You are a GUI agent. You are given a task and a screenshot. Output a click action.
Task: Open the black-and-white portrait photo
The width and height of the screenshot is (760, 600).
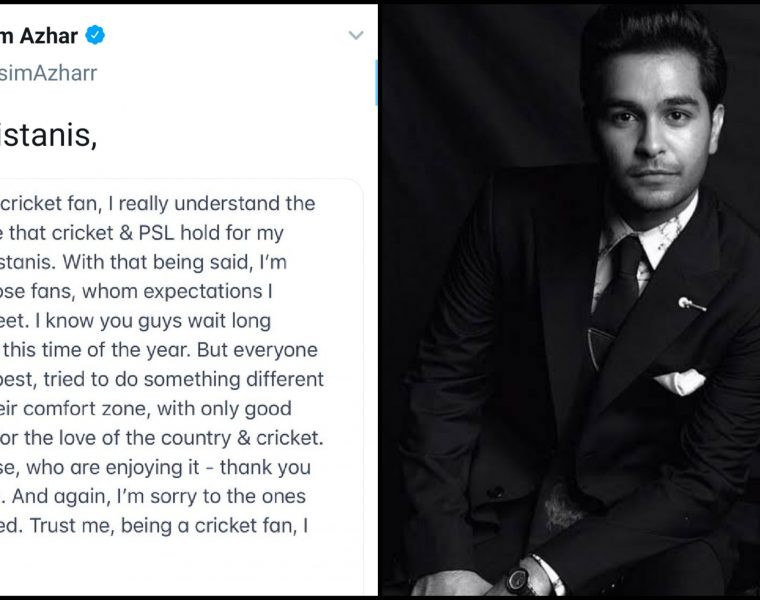(x=570, y=300)
